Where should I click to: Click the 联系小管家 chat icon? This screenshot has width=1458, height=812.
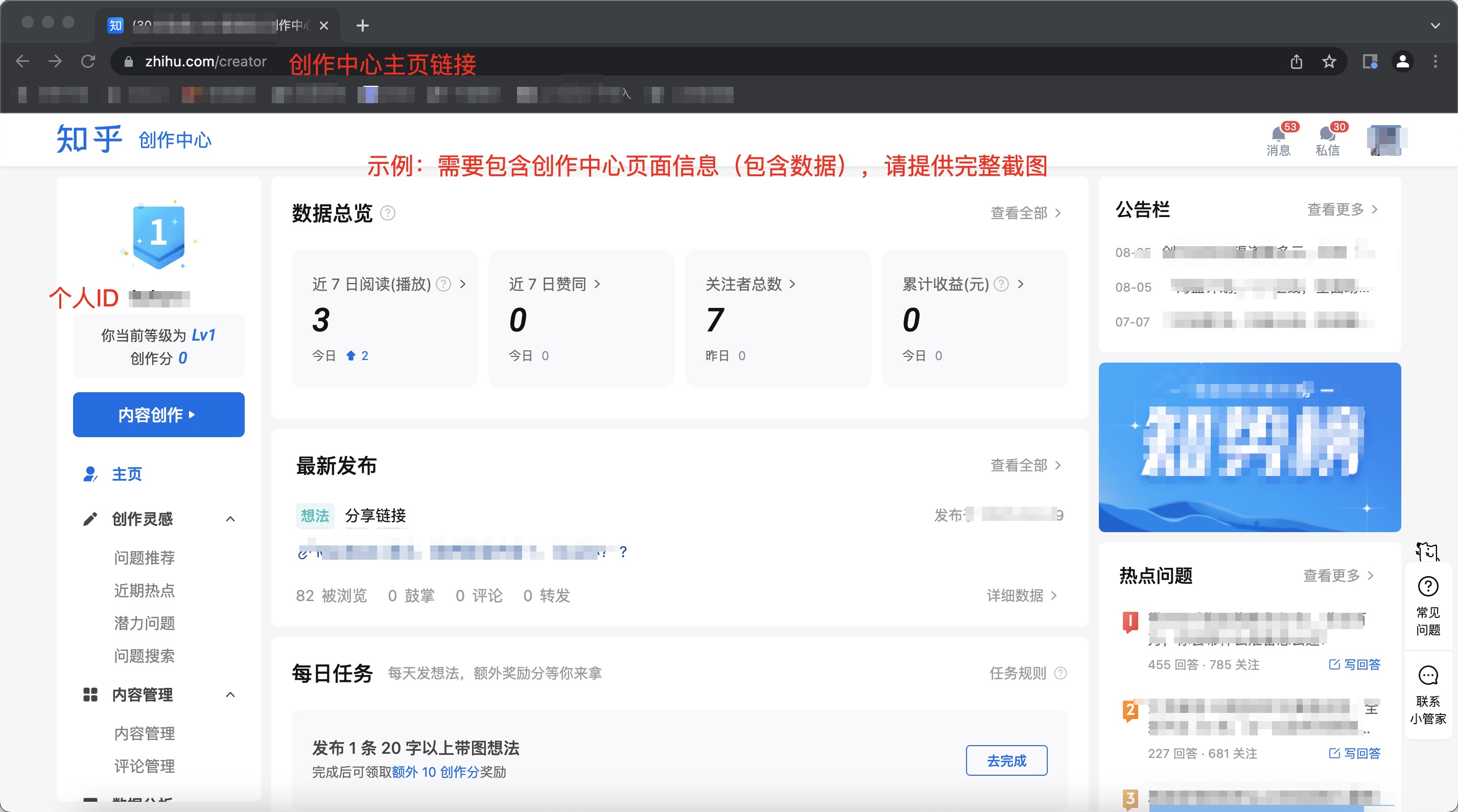[x=1427, y=675]
